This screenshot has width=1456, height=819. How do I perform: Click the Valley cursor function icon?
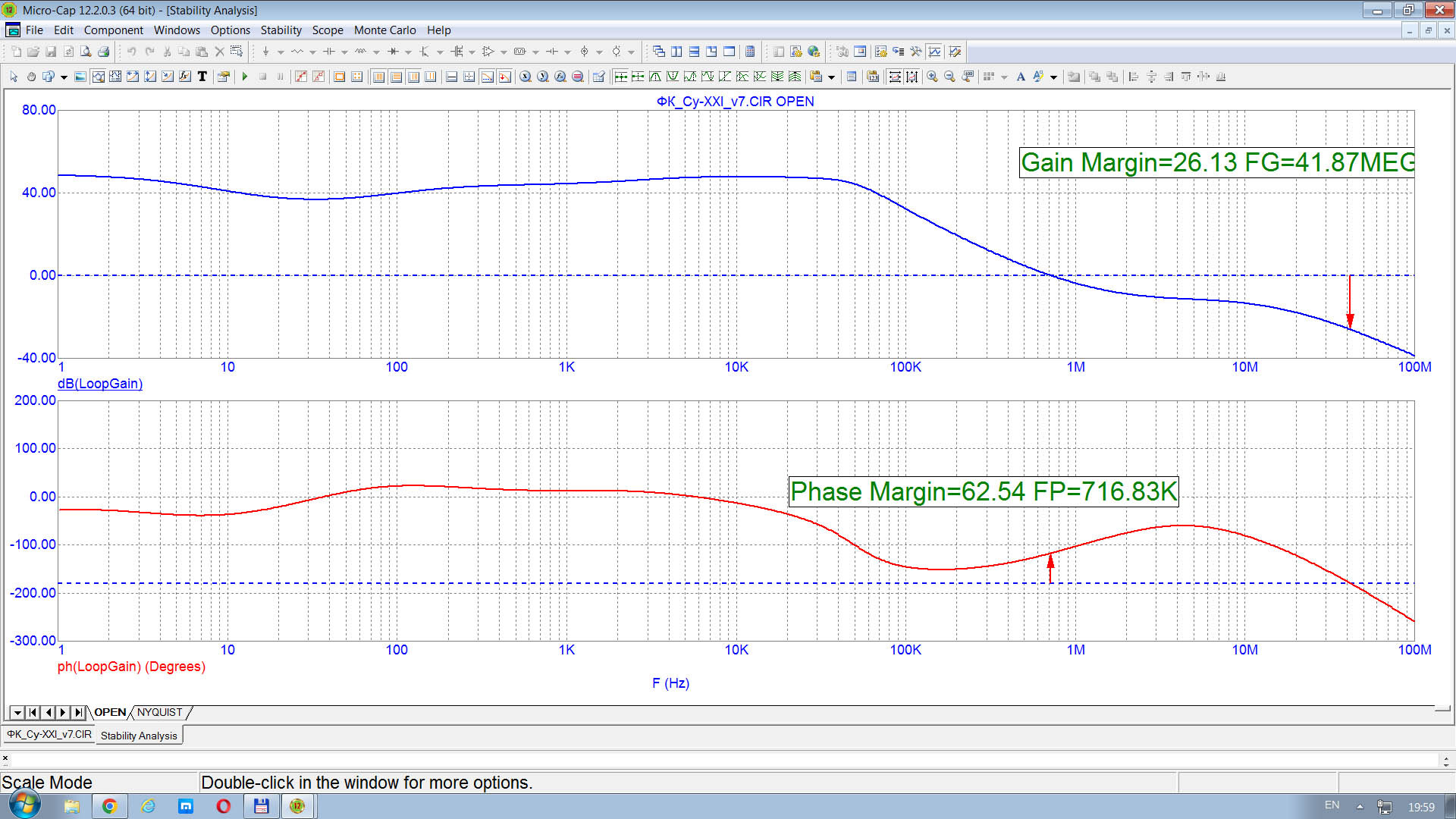[x=673, y=77]
